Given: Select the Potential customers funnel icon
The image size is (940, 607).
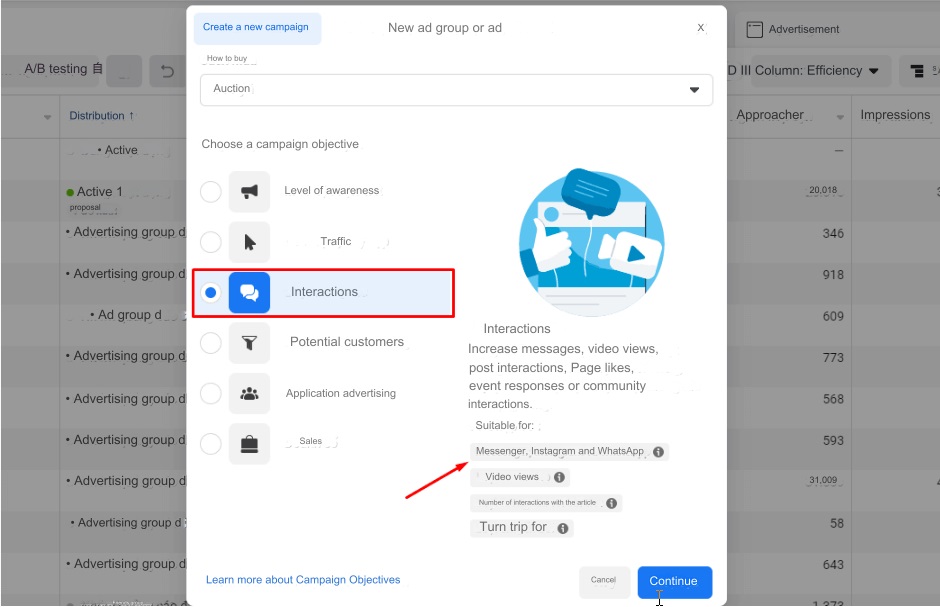Looking at the screenshot, I should point(249,342).
